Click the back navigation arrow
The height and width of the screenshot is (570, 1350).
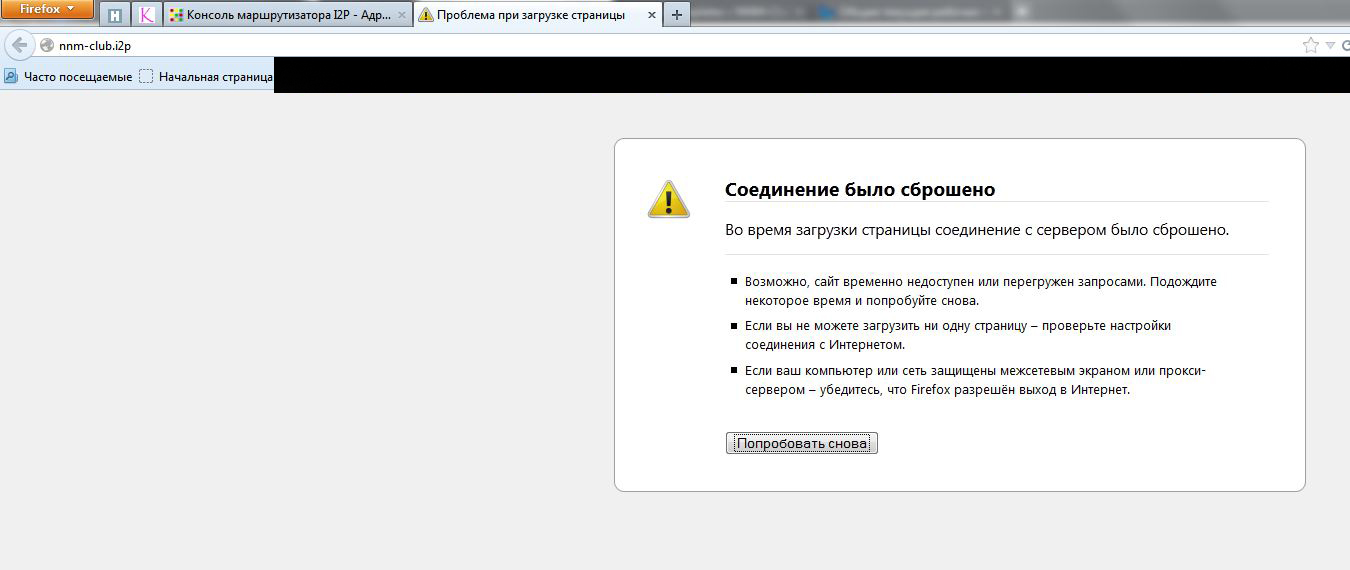(x=19, y=45)
